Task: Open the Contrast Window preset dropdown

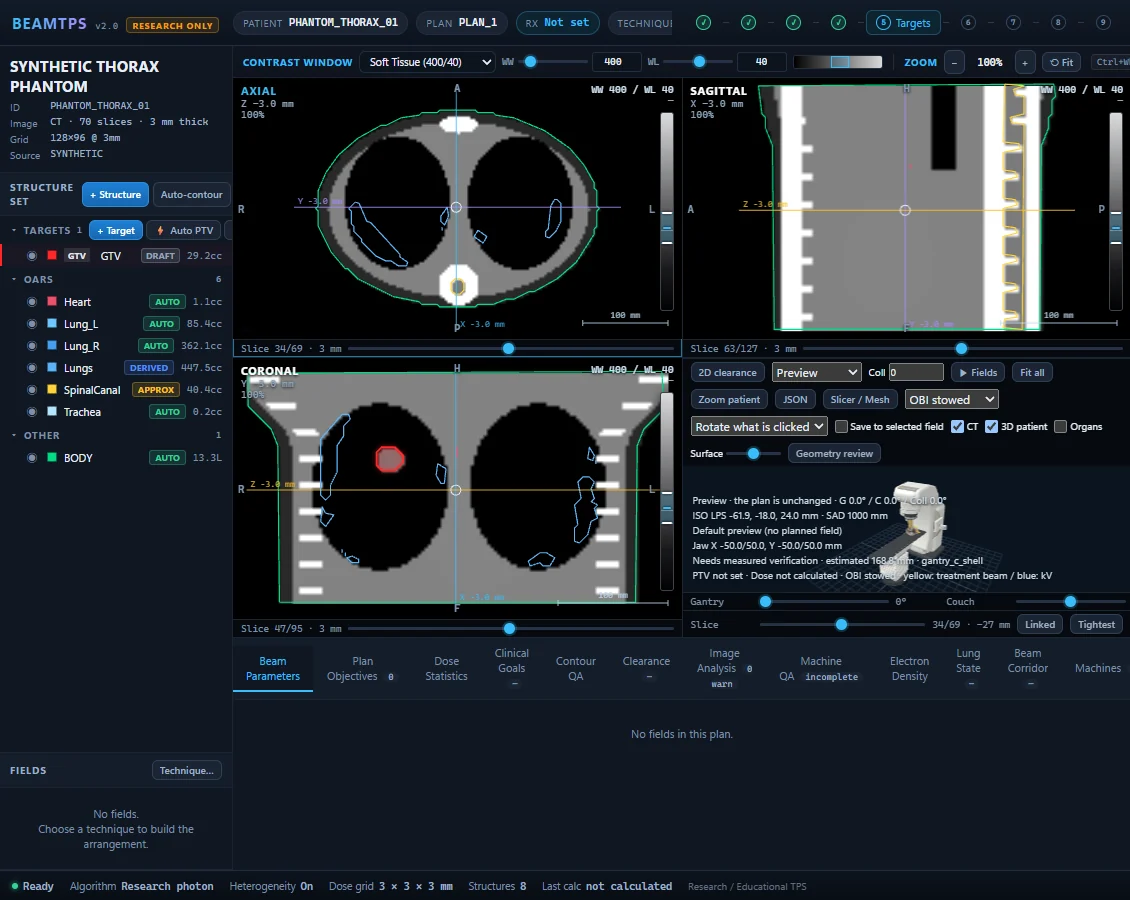Action: [x=427, y=62]
